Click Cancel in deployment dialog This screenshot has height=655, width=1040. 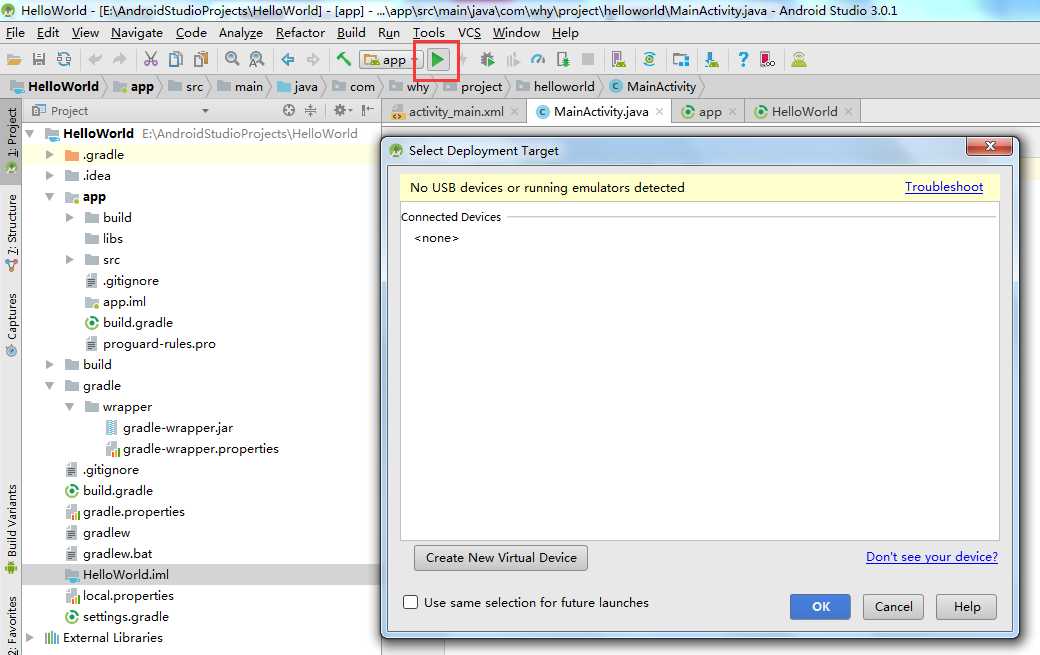[x=893, y=607]
